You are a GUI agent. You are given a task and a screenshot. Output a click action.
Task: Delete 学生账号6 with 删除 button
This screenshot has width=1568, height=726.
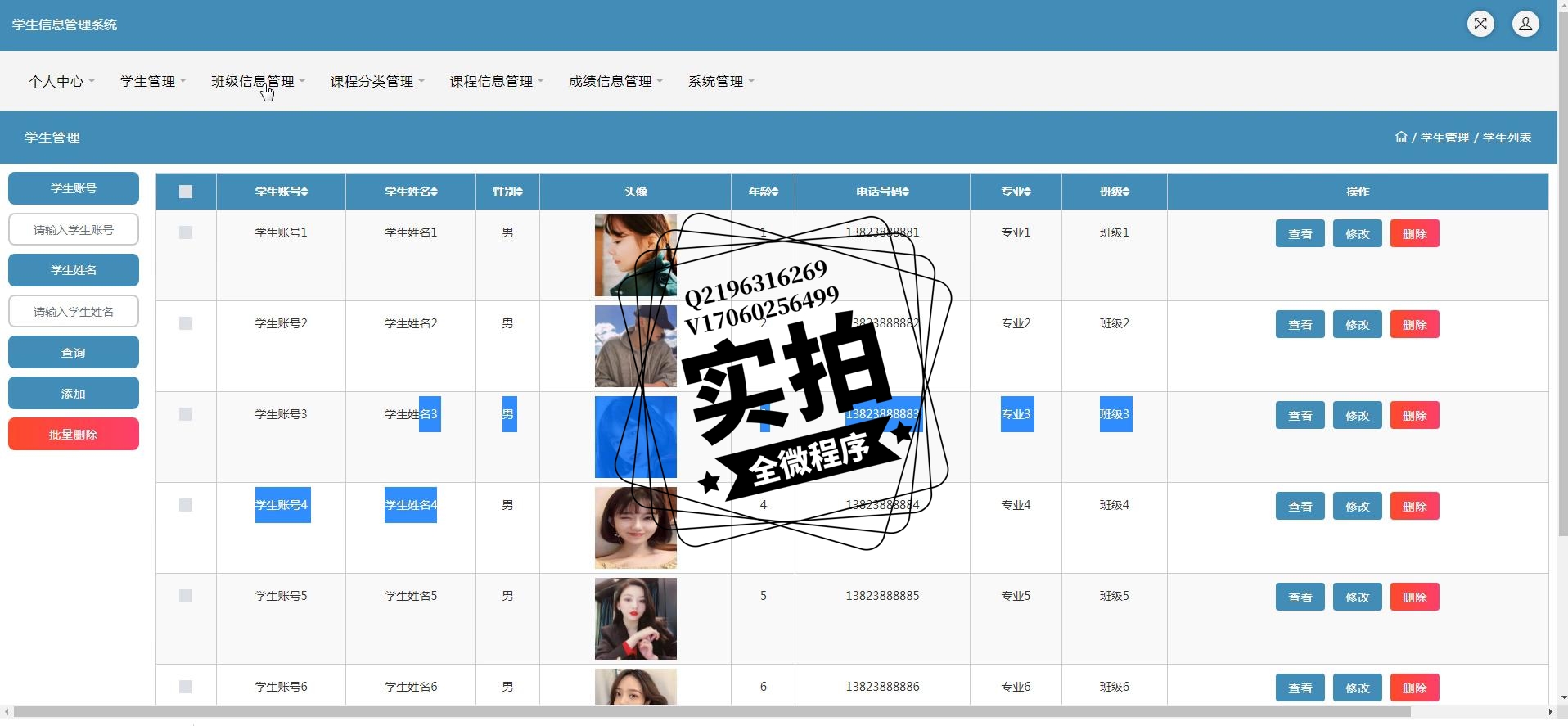click(1415, 688)
